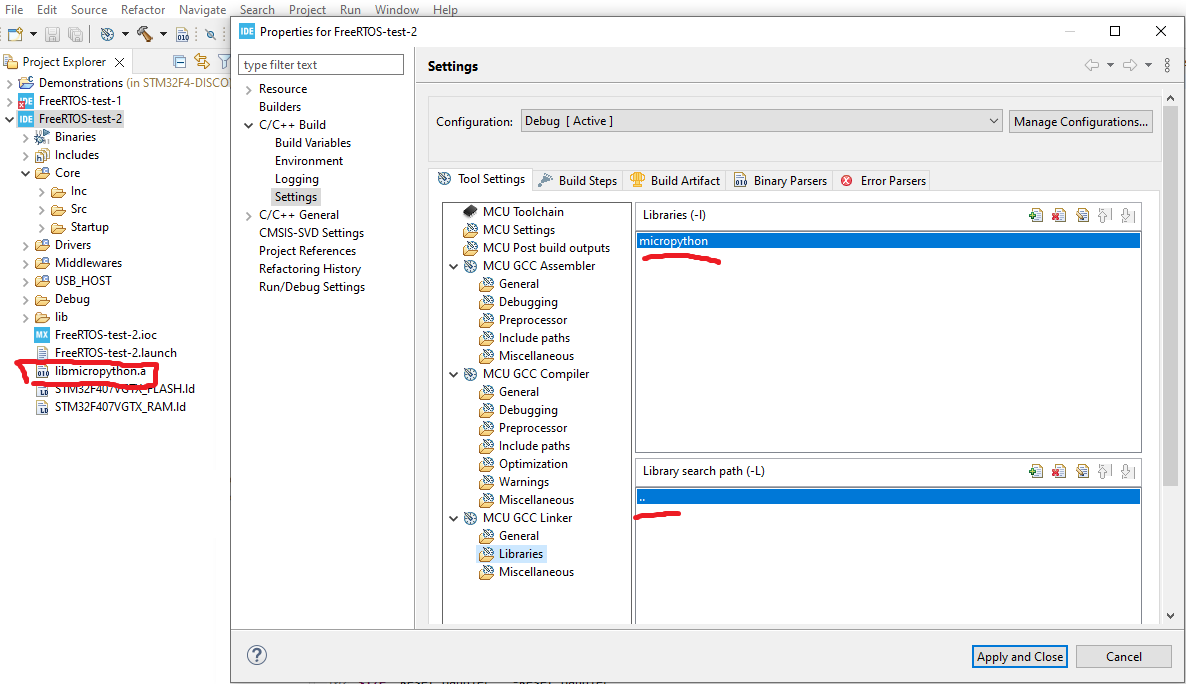This screenshot has width=1186, height=684.
Task: Move entry up in Libraries (-l)
Action: coord(1104,216)
